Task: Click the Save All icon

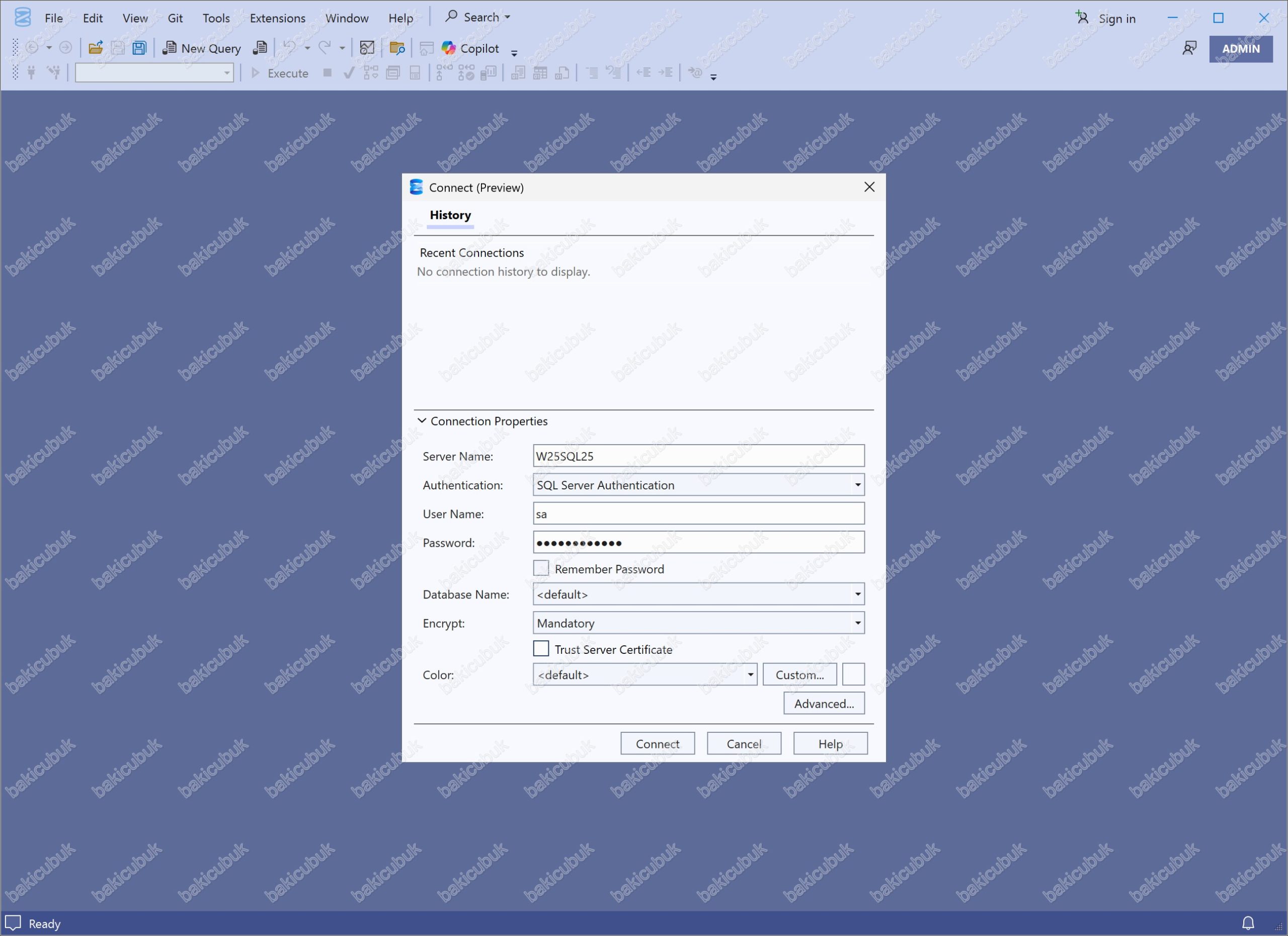Action: pyautogui.click(x=140, y=48)
